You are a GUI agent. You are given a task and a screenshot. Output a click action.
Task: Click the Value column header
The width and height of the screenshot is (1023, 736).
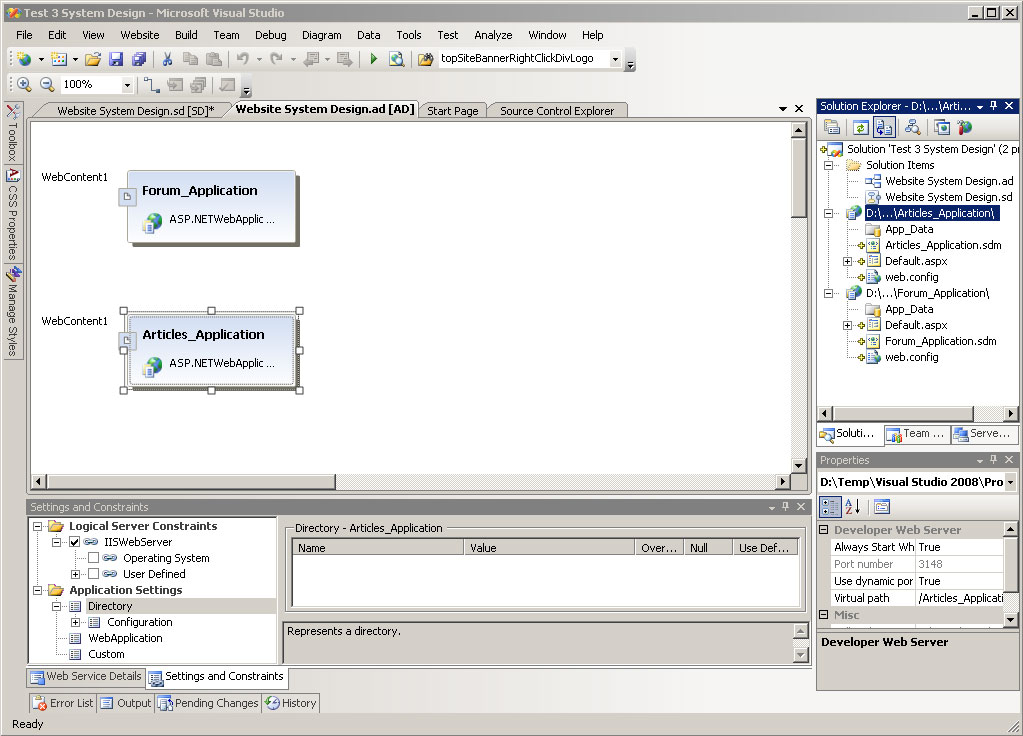click(549, 548)
